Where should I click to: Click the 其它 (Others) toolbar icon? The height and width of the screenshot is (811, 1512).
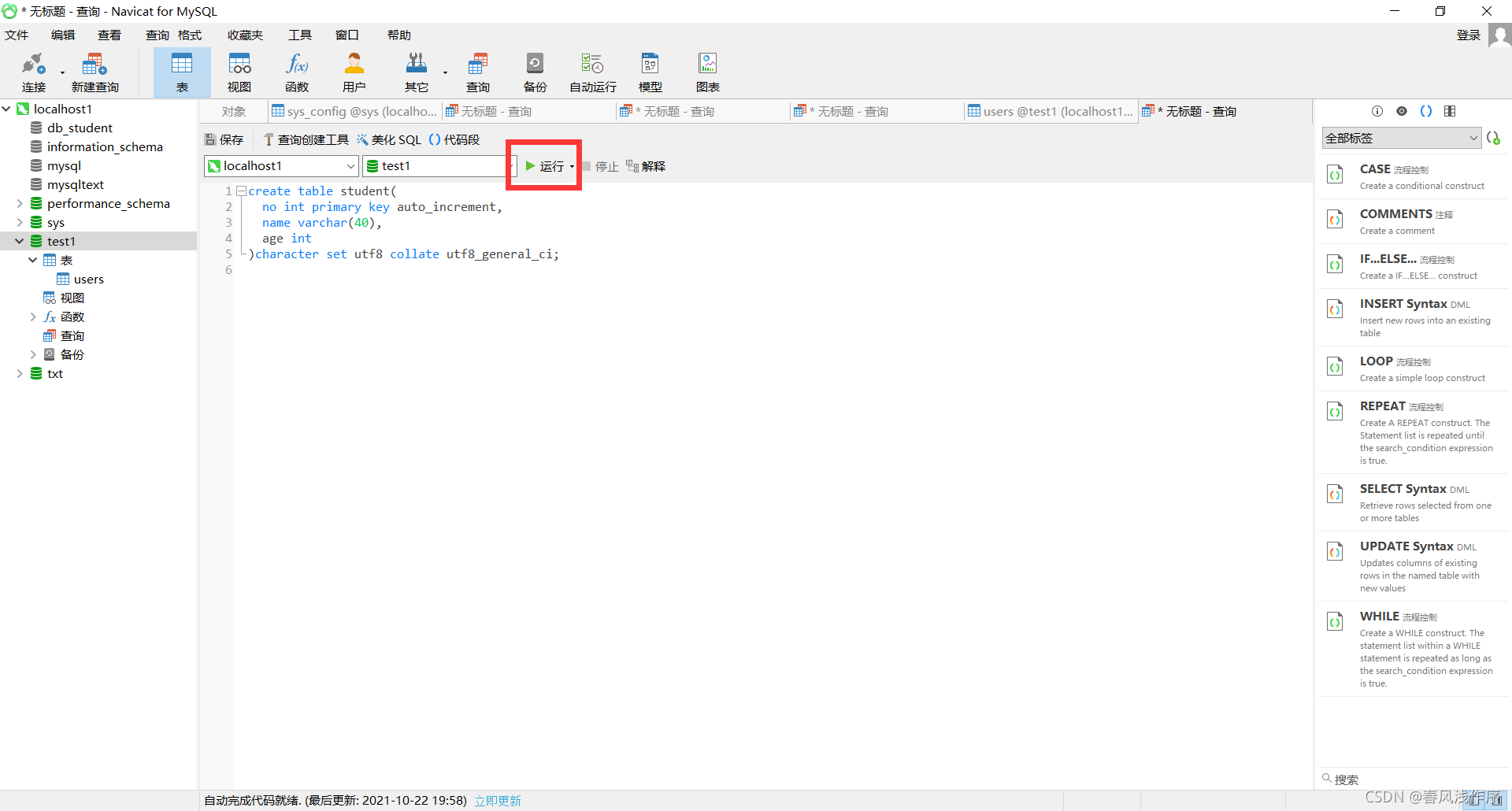tap(417, 72)
